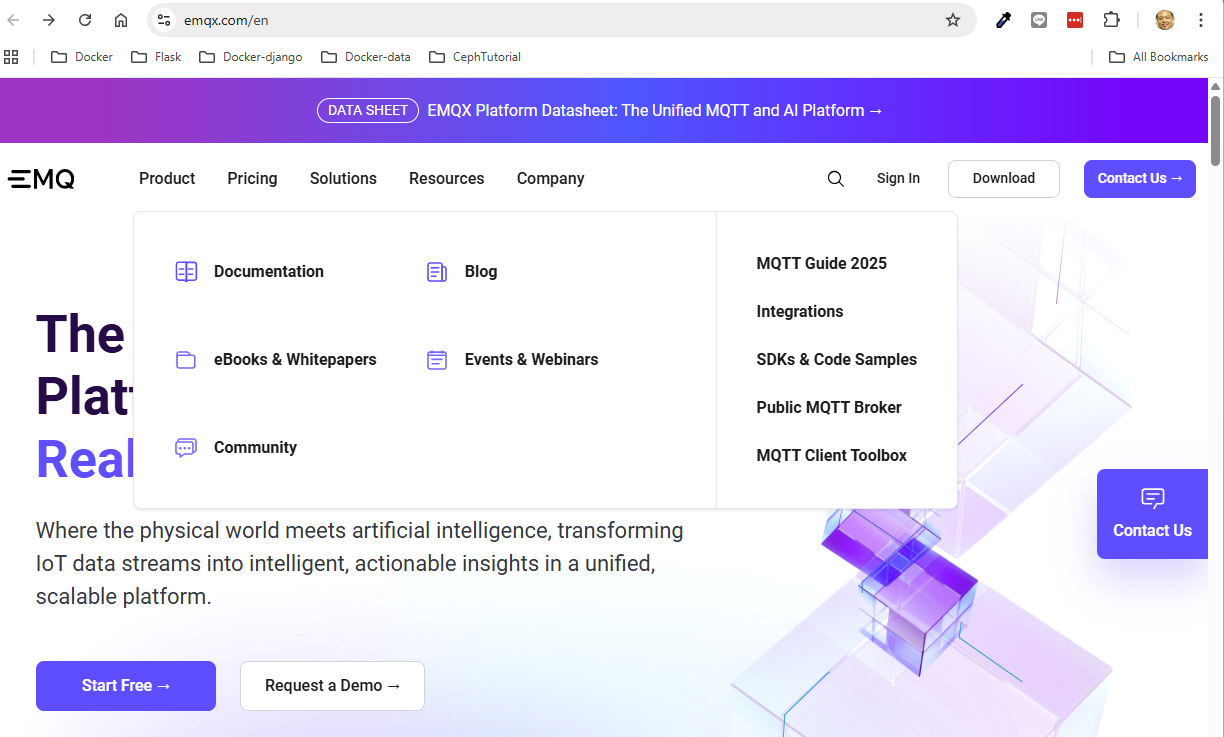Viewport: 1224px width, 737px height.
Task: Click the Documentation book icon
Action: [186, 272]
